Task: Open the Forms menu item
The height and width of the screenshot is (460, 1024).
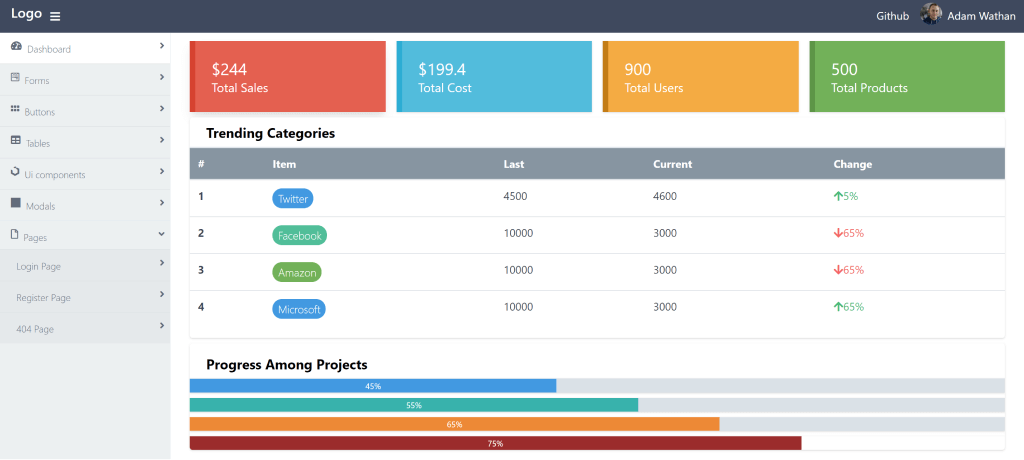Action: click(85, 80)
